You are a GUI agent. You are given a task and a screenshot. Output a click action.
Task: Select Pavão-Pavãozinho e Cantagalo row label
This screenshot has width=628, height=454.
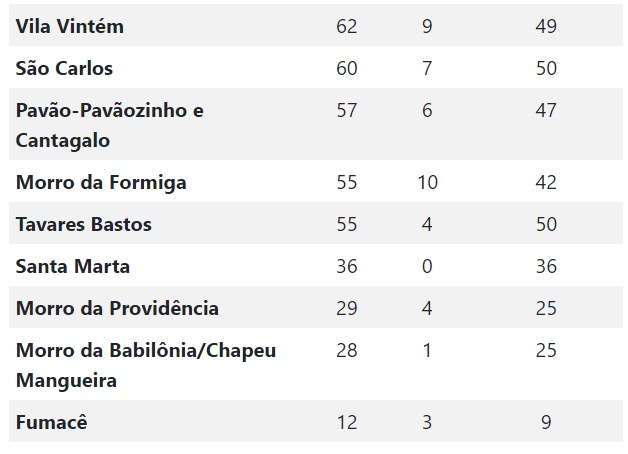(x=110, y=125)
